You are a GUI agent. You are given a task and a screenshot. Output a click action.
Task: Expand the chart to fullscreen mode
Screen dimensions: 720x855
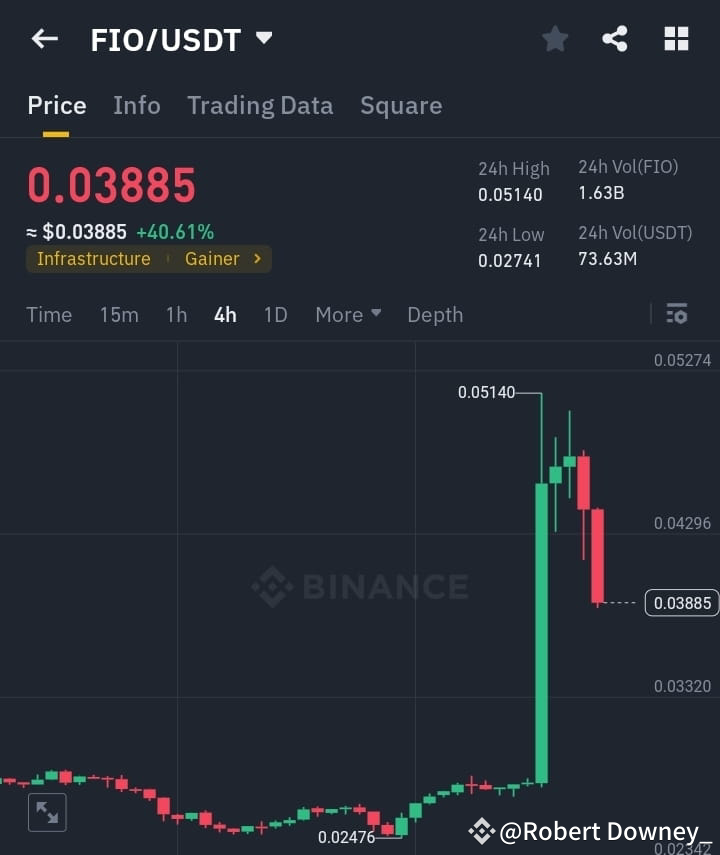point(46,812)
